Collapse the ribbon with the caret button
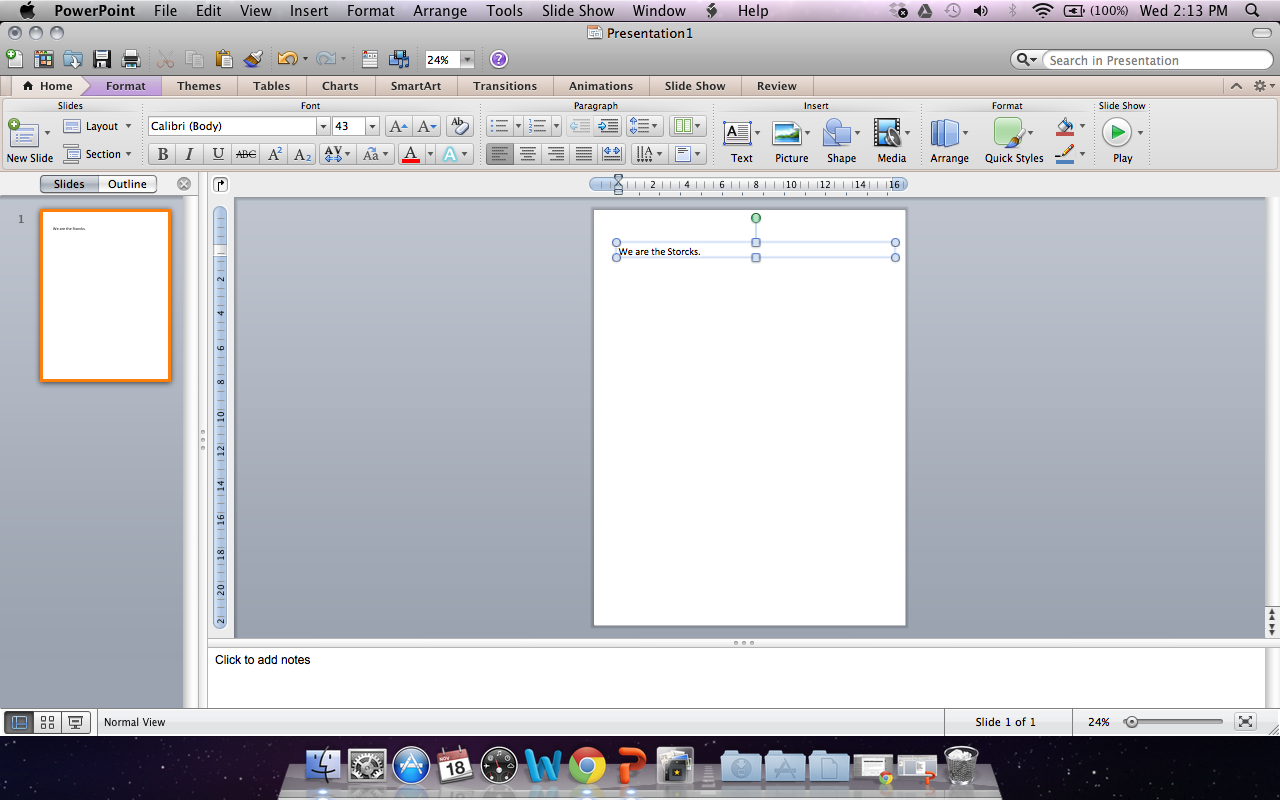The width and height of the screenshot is (1280, 800). 1237,86
